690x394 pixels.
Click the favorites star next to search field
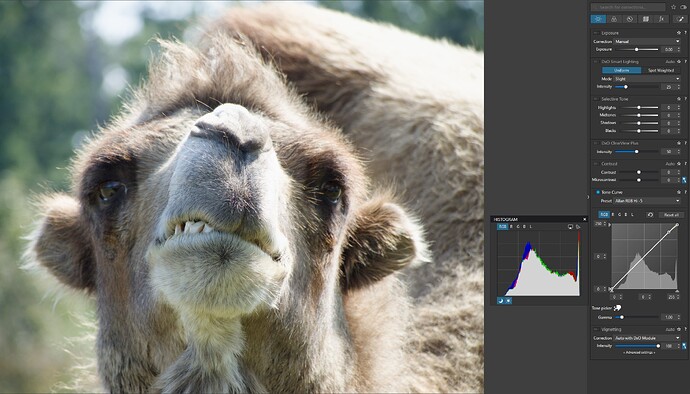click(x=673, y=7)
